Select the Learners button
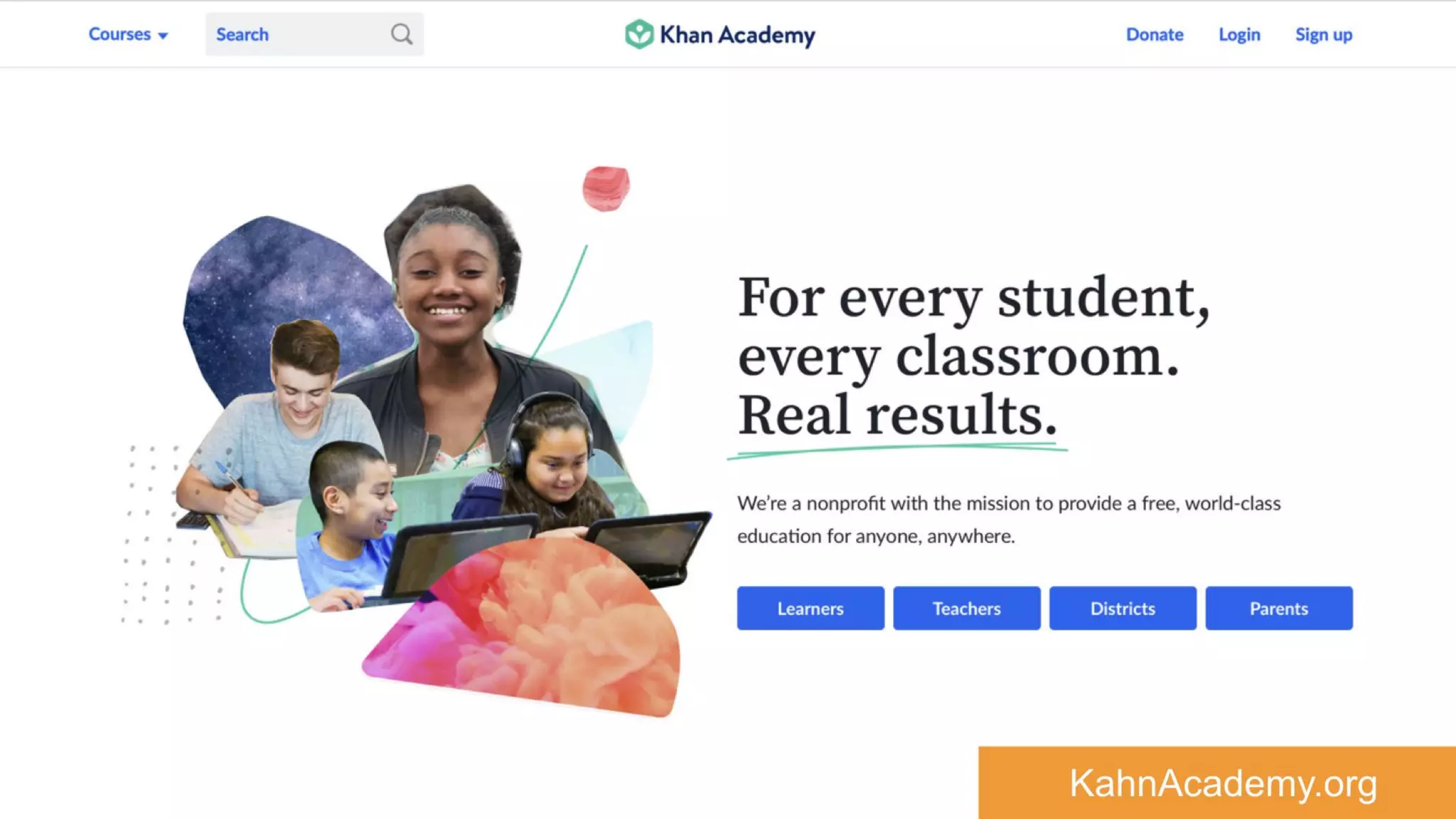Screen dimensions: 1456x819 pyautogui.click(x=810, y=608)
